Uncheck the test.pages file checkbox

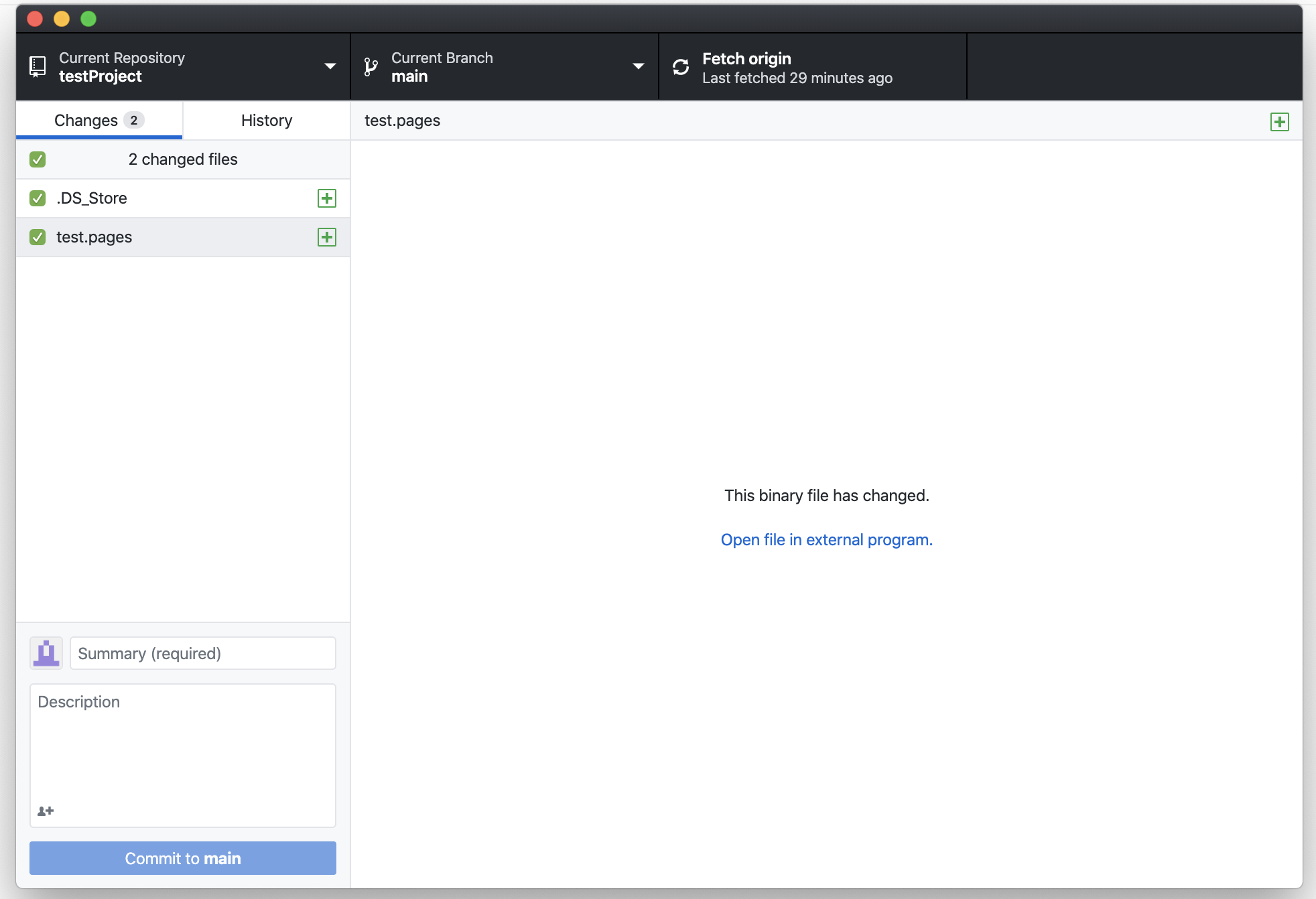38,237
